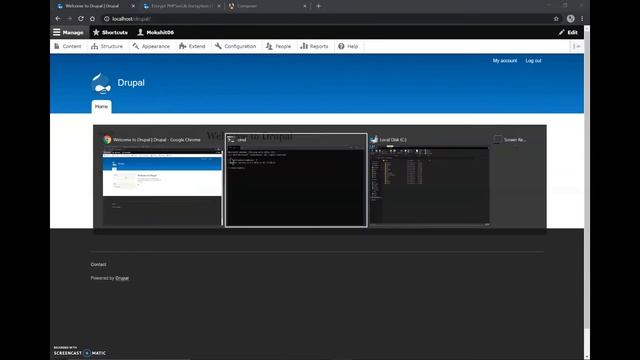The height and width of the screenshot is (360, 640).
Task: Click the Powered by Drupal link
Action: coord(122,278)
